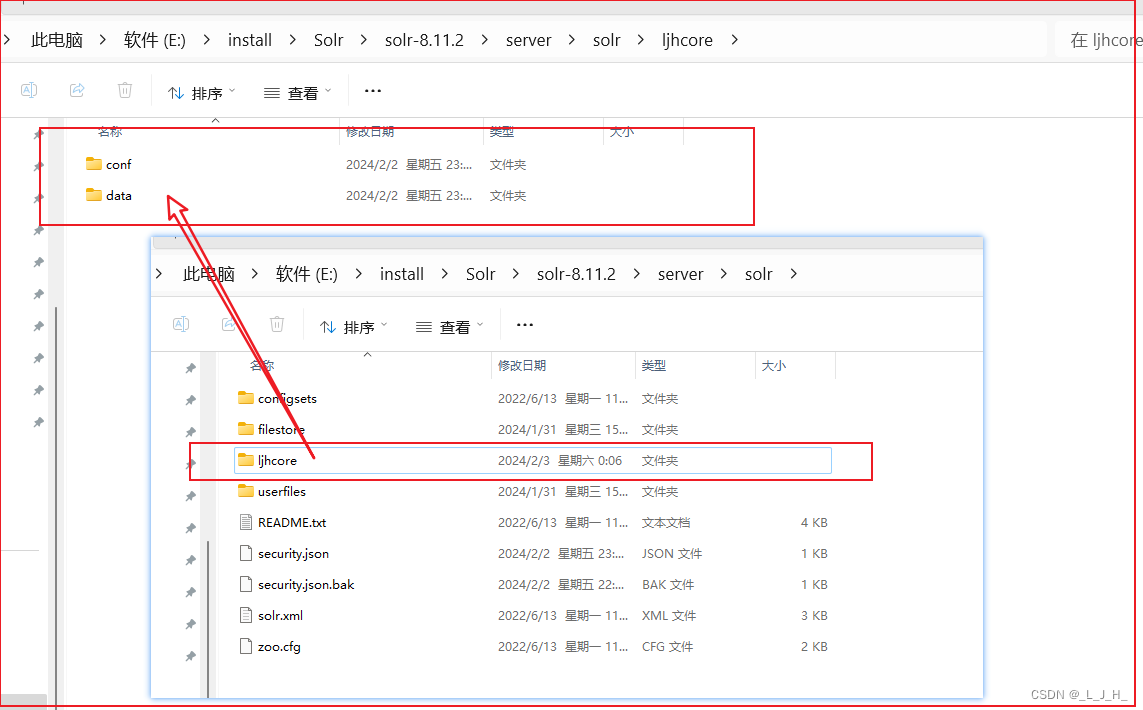1143x710 pixels.
Task: Sort by 修改日期 column in back window
Action: click(x=370, y=131)
